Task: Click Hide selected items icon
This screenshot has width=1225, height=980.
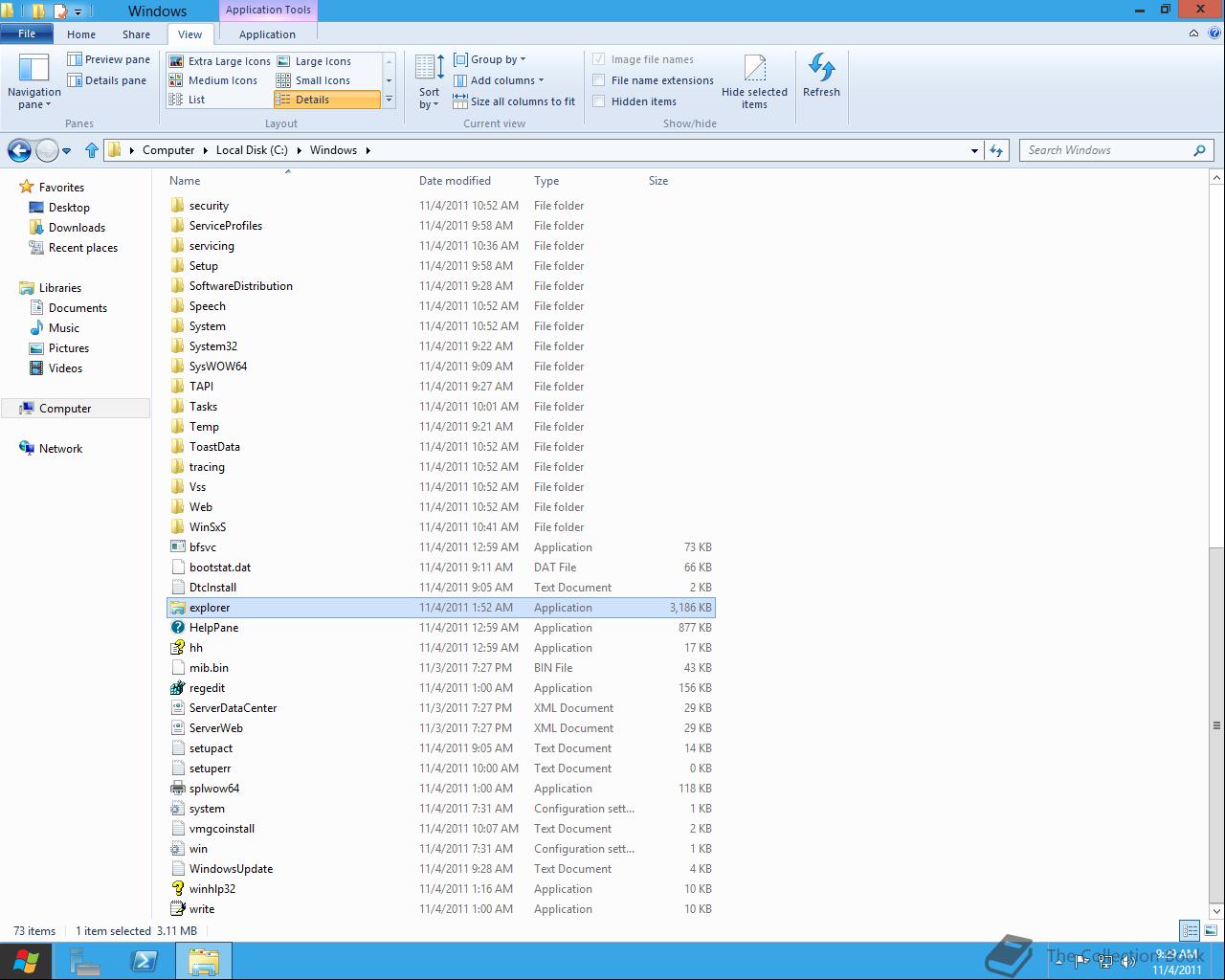Action: pos(754,68)
